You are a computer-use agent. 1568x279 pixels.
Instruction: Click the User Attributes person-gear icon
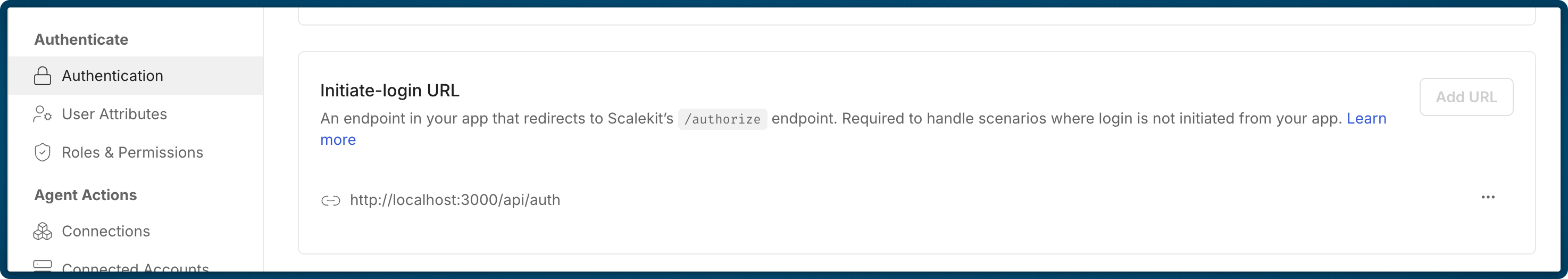click(42, 114)
